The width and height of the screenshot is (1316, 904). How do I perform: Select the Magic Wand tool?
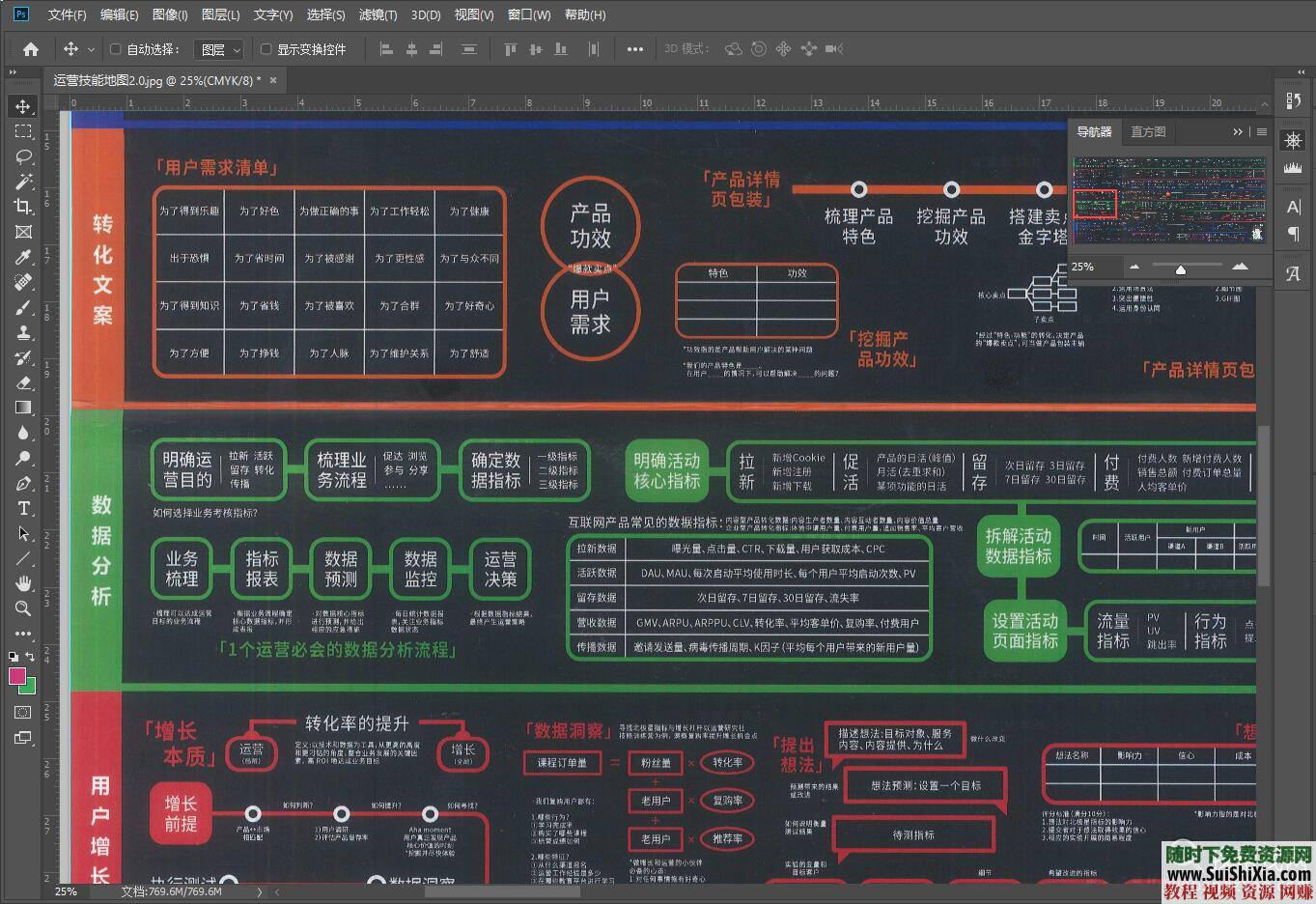click(23, 182)
